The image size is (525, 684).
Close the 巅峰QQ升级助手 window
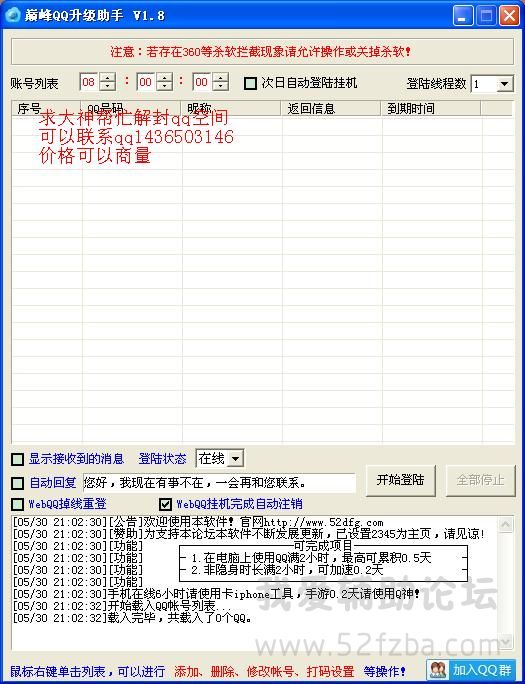[x=509, y=16]
